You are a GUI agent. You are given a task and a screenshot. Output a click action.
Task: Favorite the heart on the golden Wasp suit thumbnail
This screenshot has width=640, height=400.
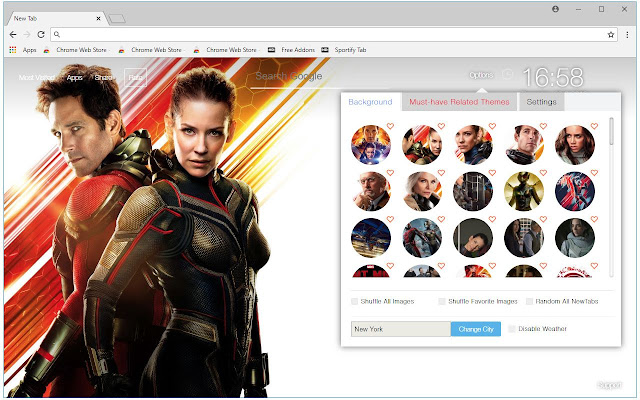543,173
